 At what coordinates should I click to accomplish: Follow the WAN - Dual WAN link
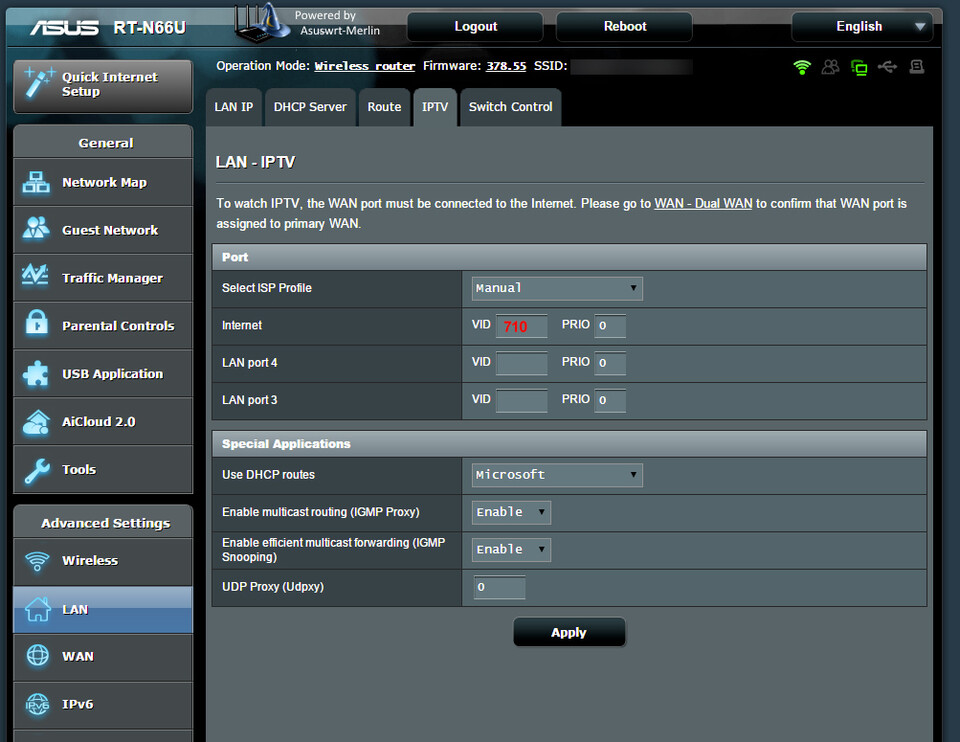(703, 204)
